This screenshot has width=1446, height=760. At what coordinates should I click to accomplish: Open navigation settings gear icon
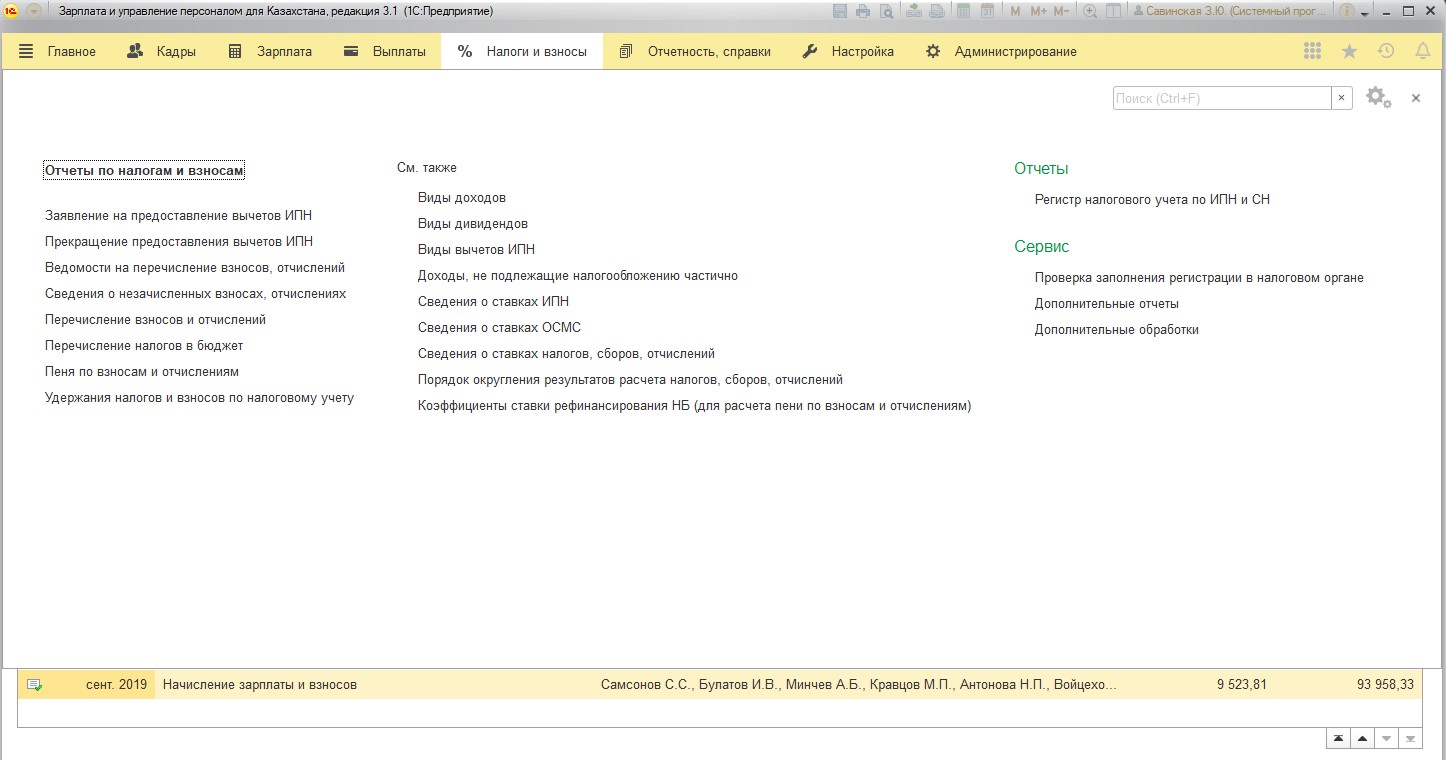[1378, 97]
